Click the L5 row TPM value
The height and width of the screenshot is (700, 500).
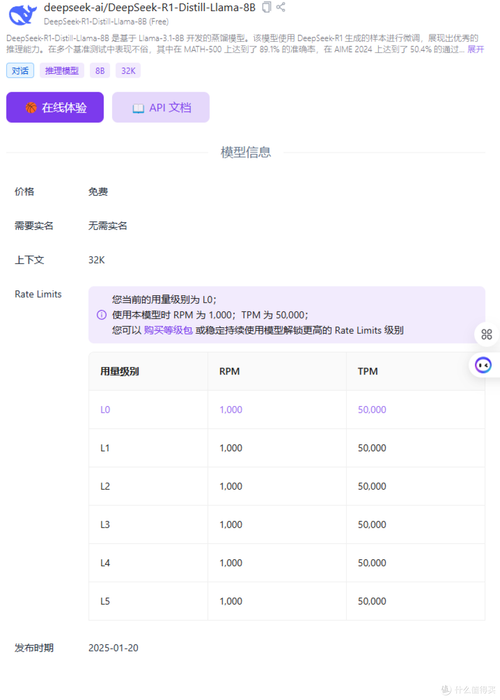(x=372, y=601)
